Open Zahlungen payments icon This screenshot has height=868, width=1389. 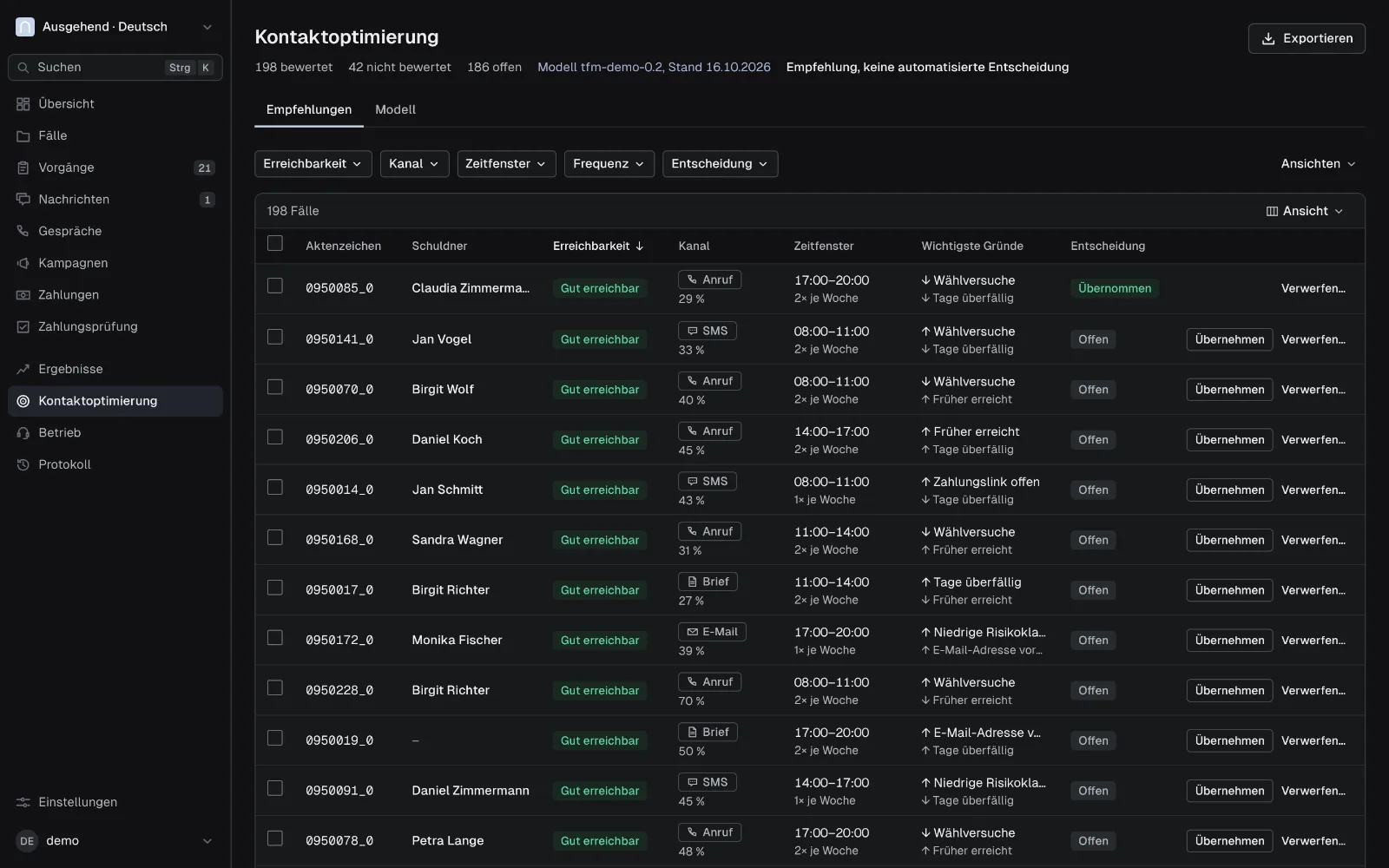click(x=23, y=295)
